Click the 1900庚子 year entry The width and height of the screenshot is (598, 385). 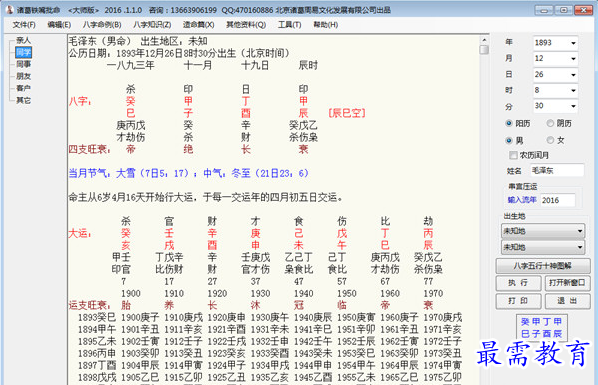pyautogui.click(x=140, y=317)
